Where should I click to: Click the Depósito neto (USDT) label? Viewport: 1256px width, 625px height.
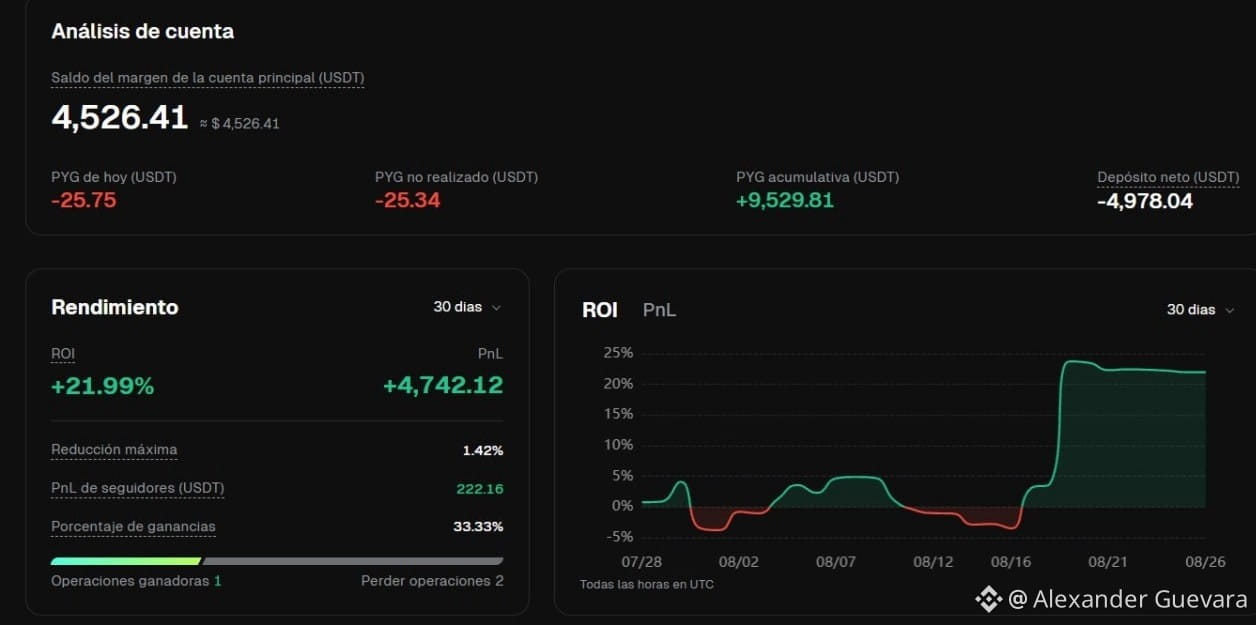coord(1168,177)
